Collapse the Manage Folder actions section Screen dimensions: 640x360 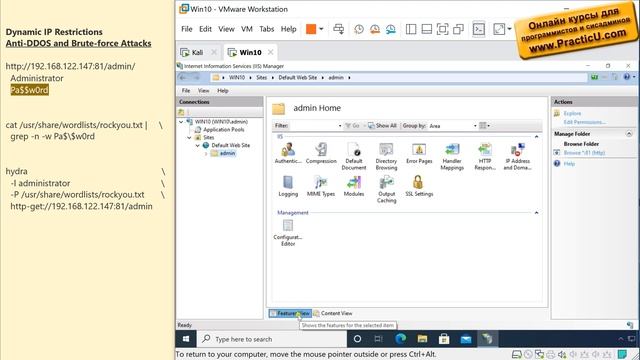coord(629,134)
